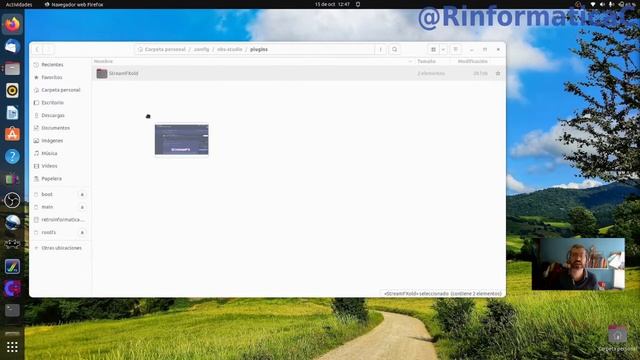Viewport: 640px width, 360px height.
Task: Open Escritorio in the sidebar
Action: (60, 102)
